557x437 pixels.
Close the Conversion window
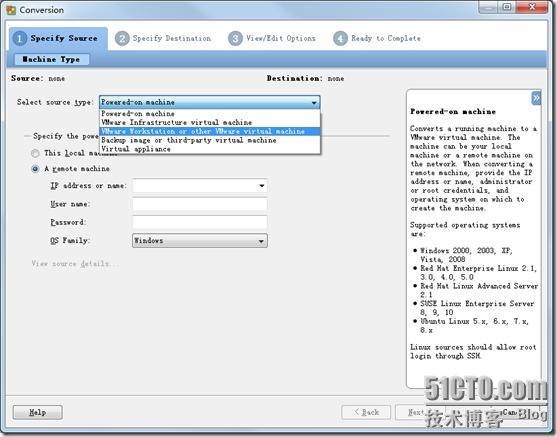click(532, 7)
